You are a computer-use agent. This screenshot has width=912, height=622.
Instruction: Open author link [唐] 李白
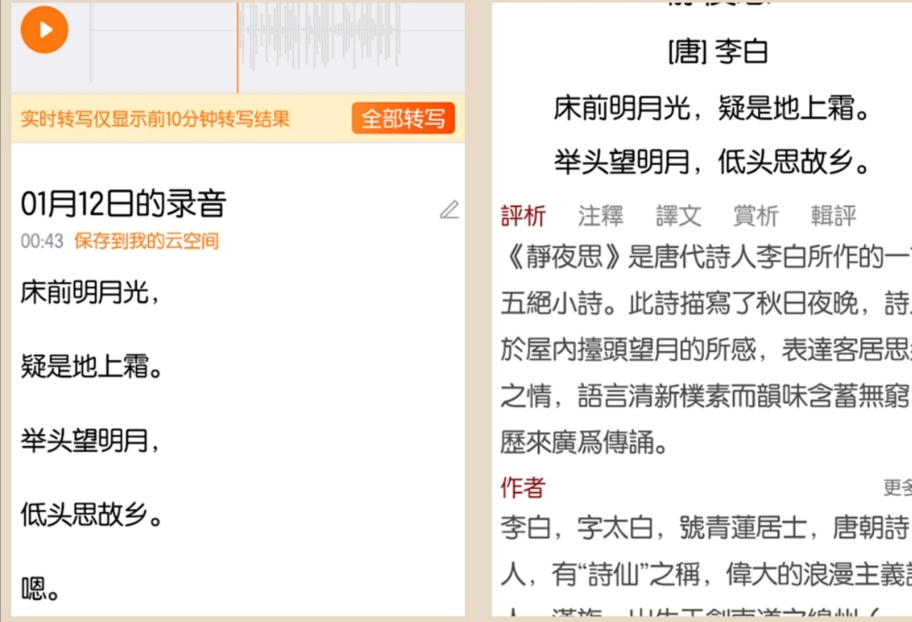718,52
